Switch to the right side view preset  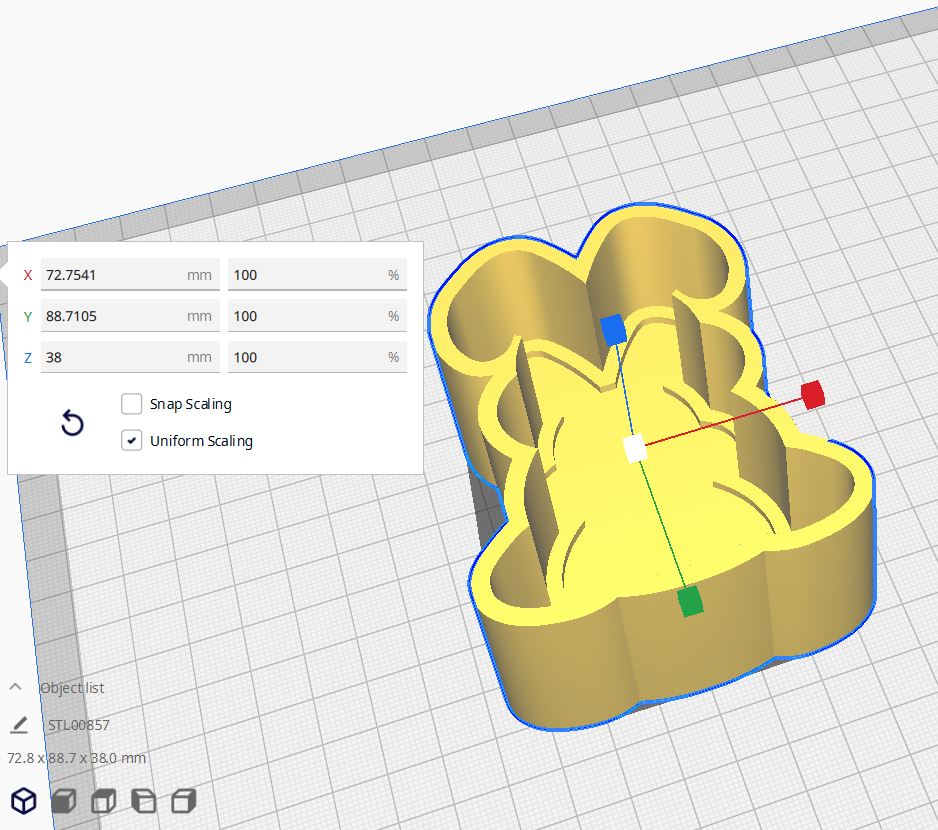click(182, 800)
